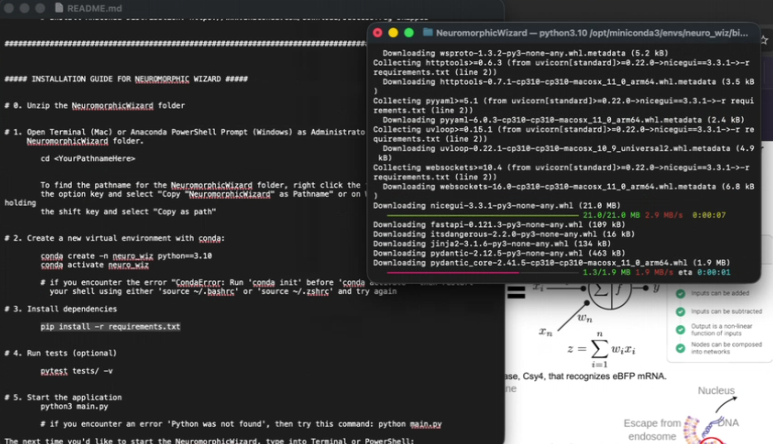Screen dimensions: 773x444
Task: Click the pydantic_core 1.3/1.9 MB progress bar
Action: [x=482, y=273]
